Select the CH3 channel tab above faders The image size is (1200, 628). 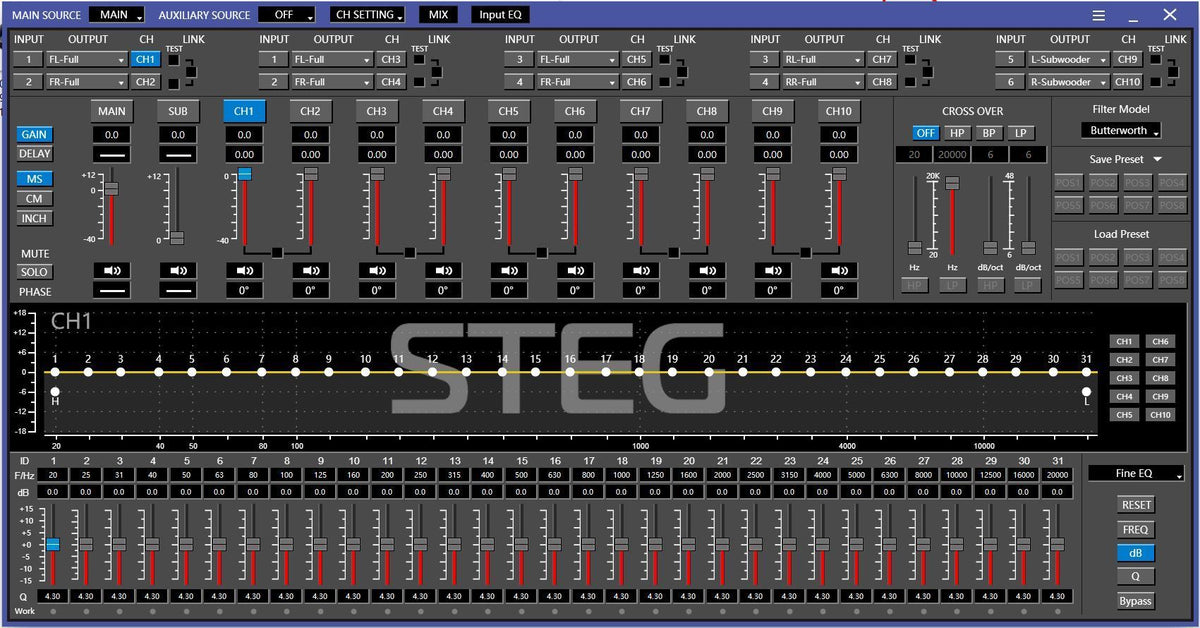pos(376,111)
